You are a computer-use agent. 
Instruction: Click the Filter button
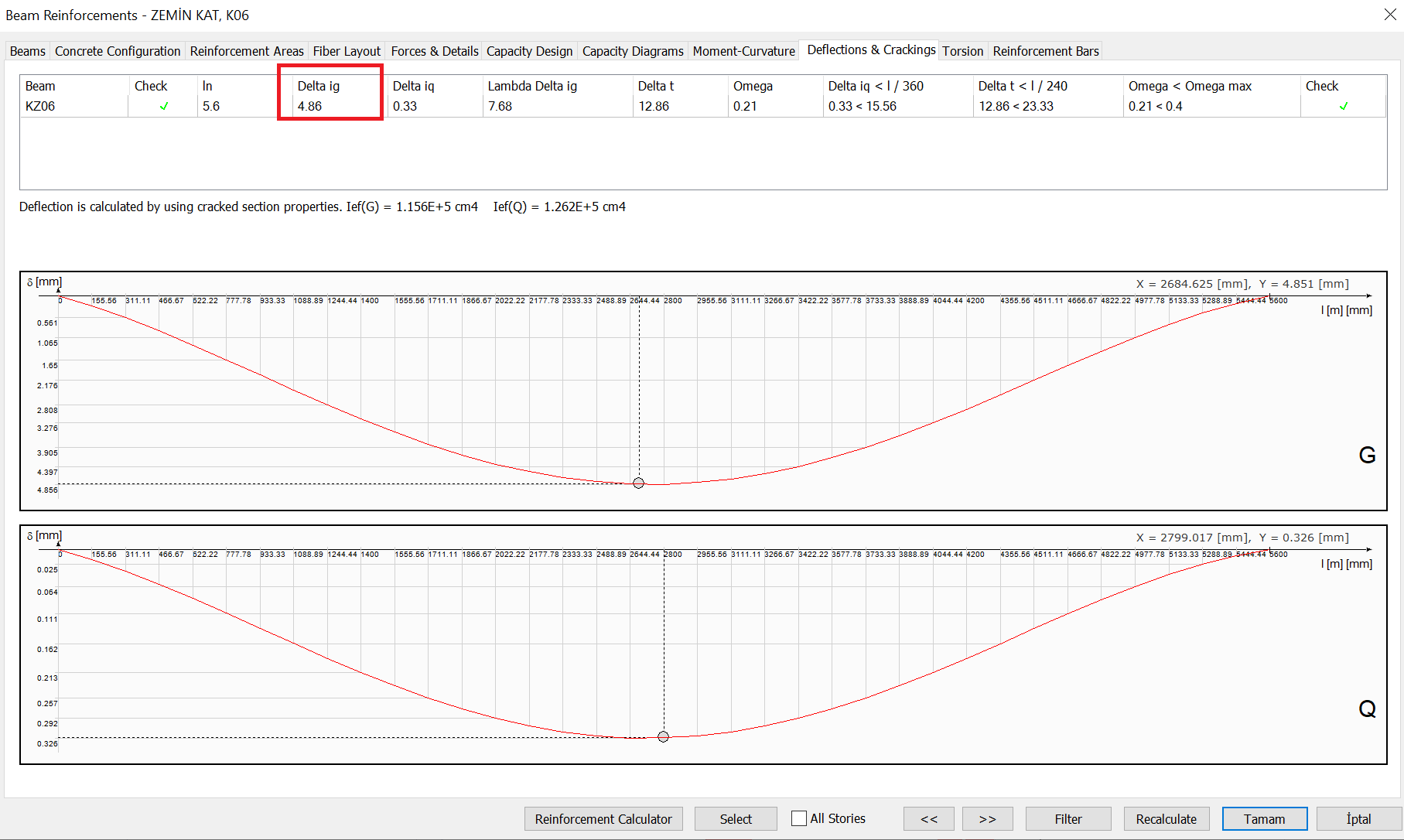coord(1068,819)
